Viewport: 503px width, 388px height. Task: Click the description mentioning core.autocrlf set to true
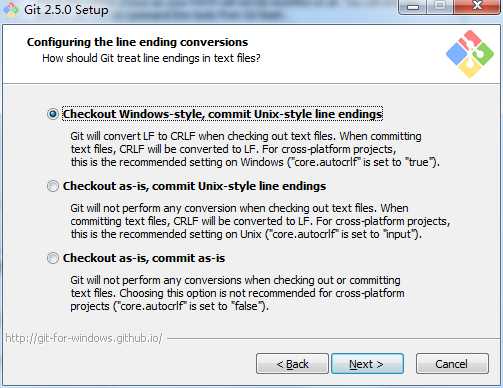255,149
